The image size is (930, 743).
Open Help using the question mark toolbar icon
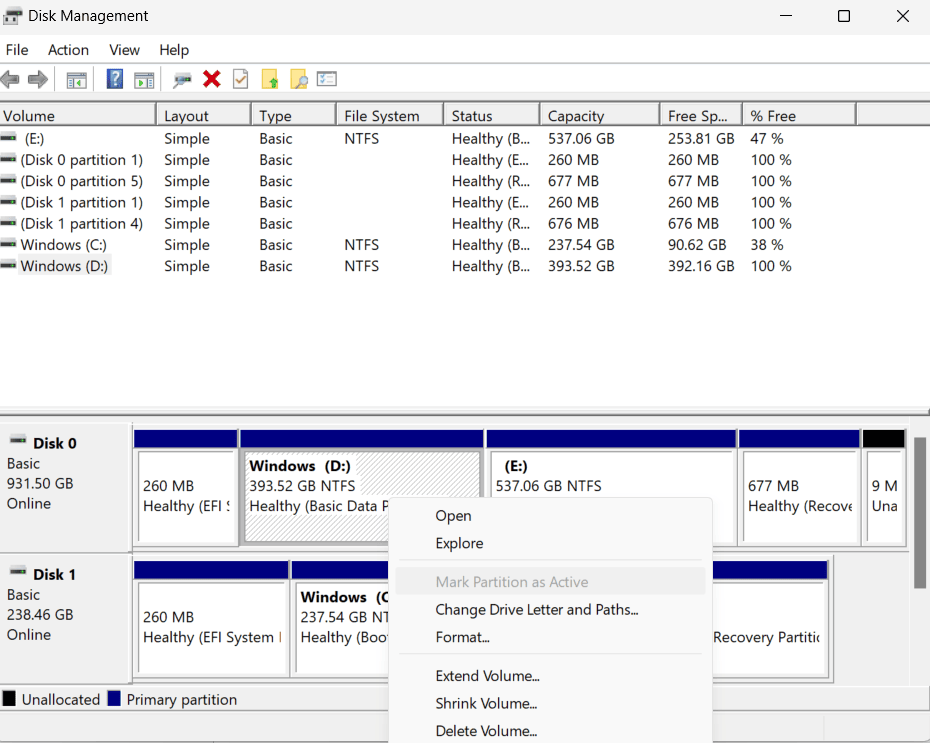coord(113,79)
